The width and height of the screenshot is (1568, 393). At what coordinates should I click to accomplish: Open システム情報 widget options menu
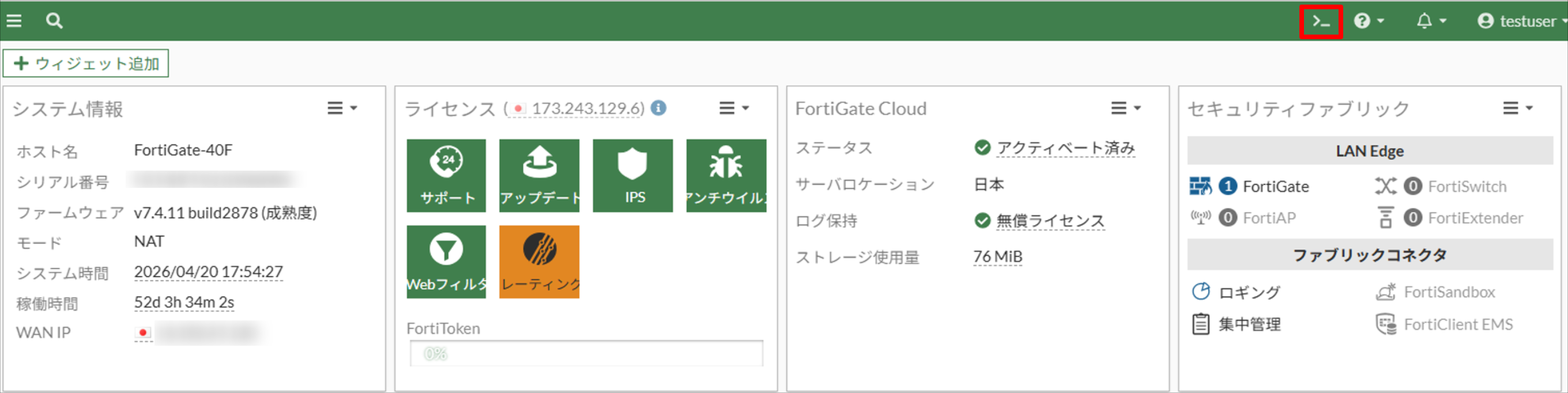click(342, 108)
